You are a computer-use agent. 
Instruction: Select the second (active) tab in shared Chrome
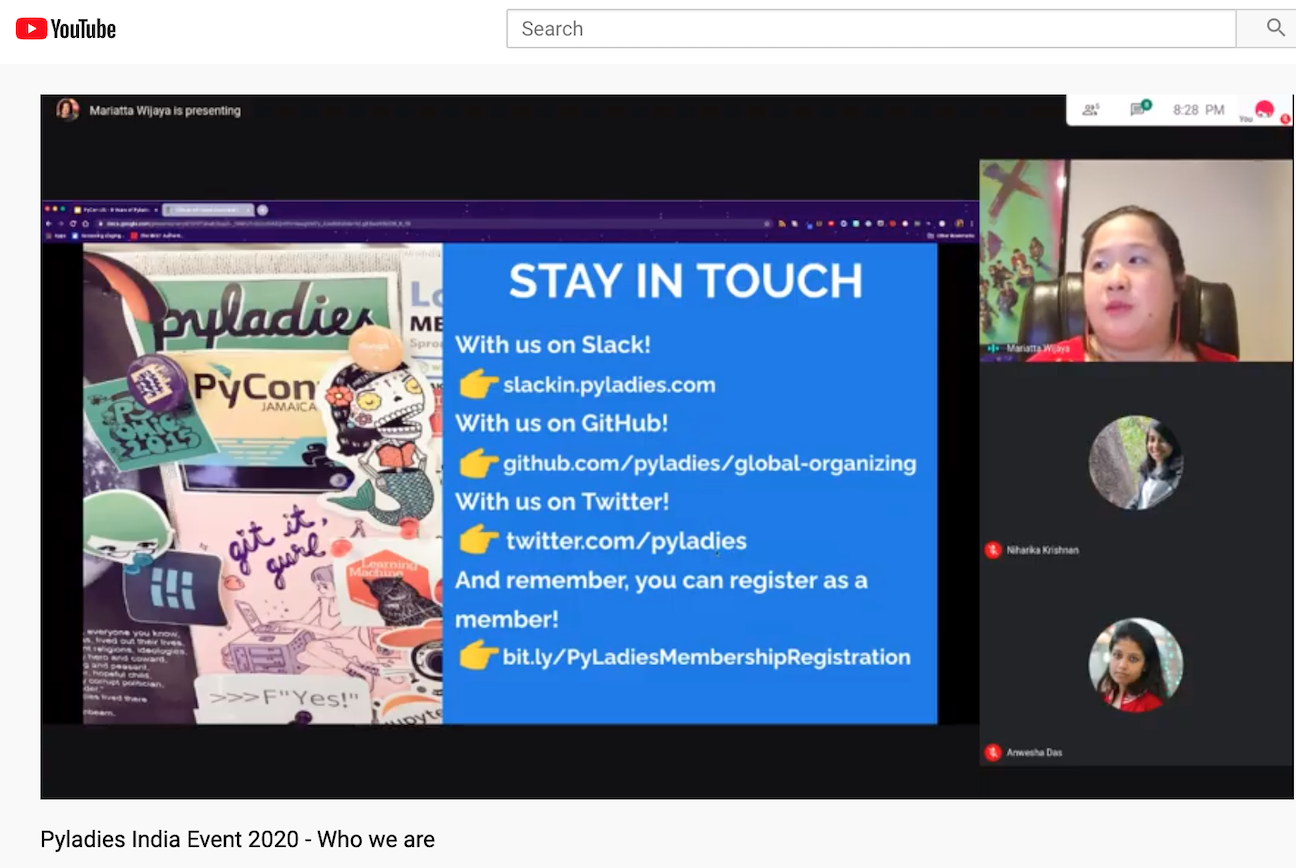(209, 210)
